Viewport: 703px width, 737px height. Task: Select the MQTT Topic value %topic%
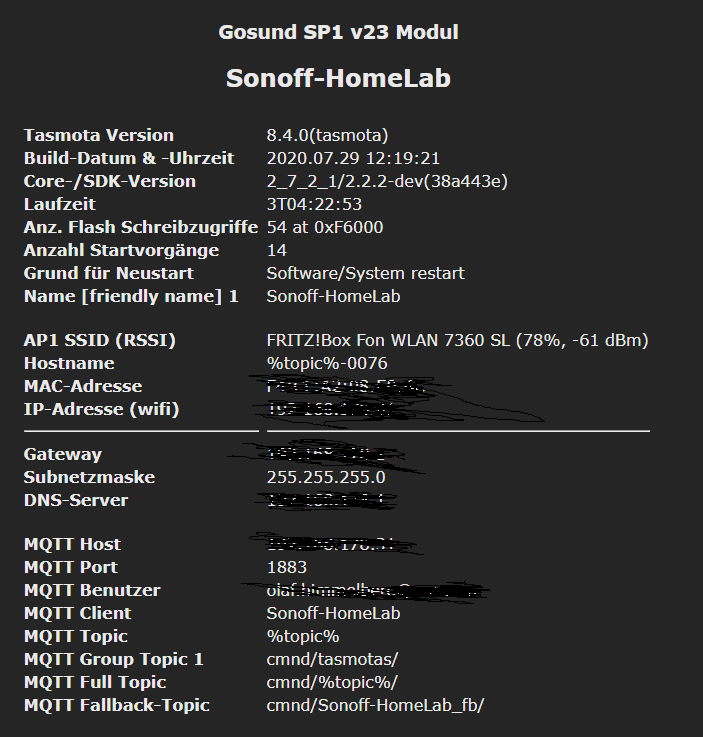[303, 636]
